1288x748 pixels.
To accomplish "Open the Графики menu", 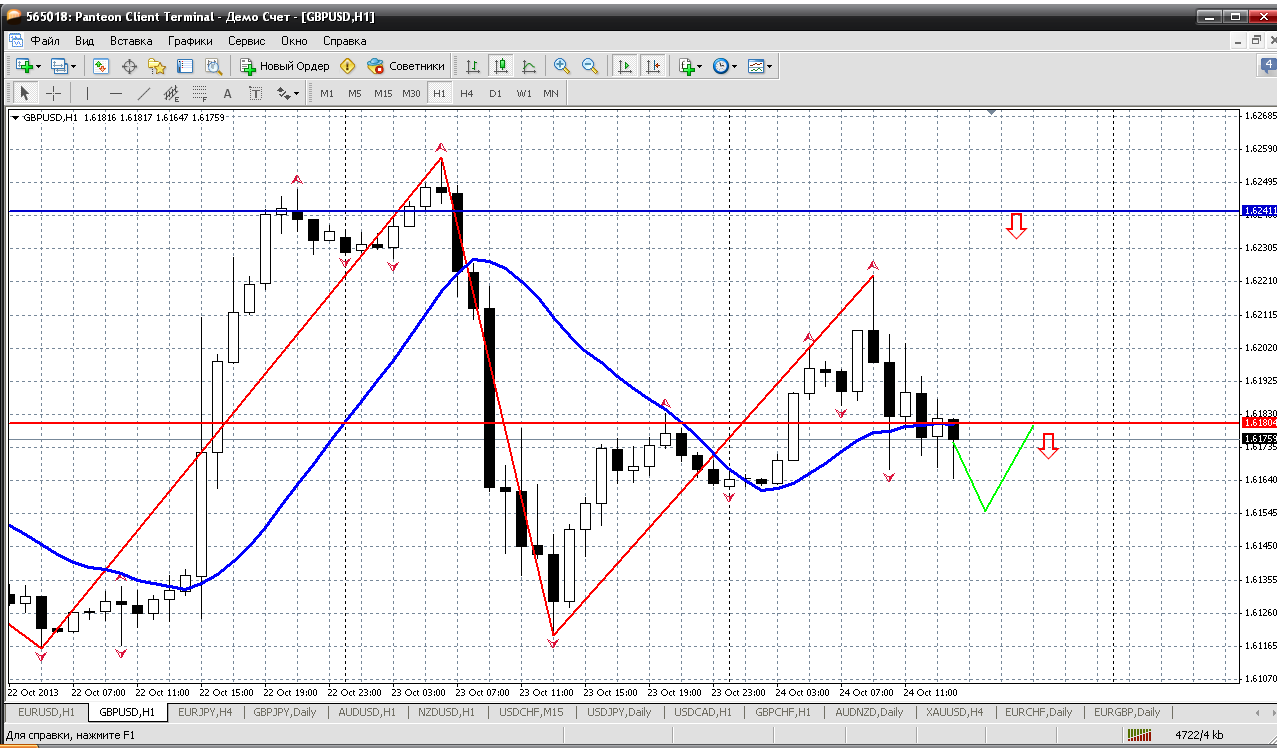I will click(x=190, y=41).
